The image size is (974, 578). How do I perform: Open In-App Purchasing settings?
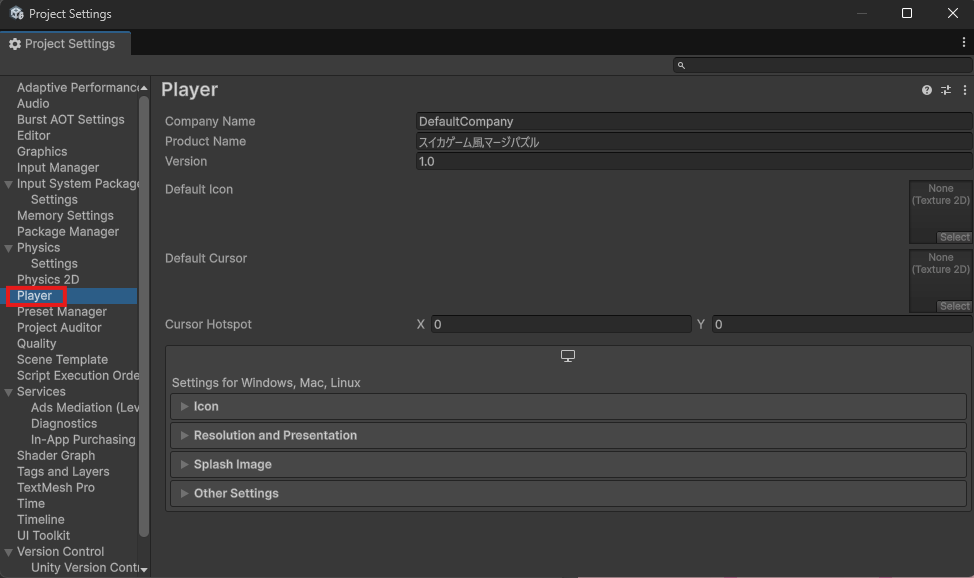(x=83, y=440)
